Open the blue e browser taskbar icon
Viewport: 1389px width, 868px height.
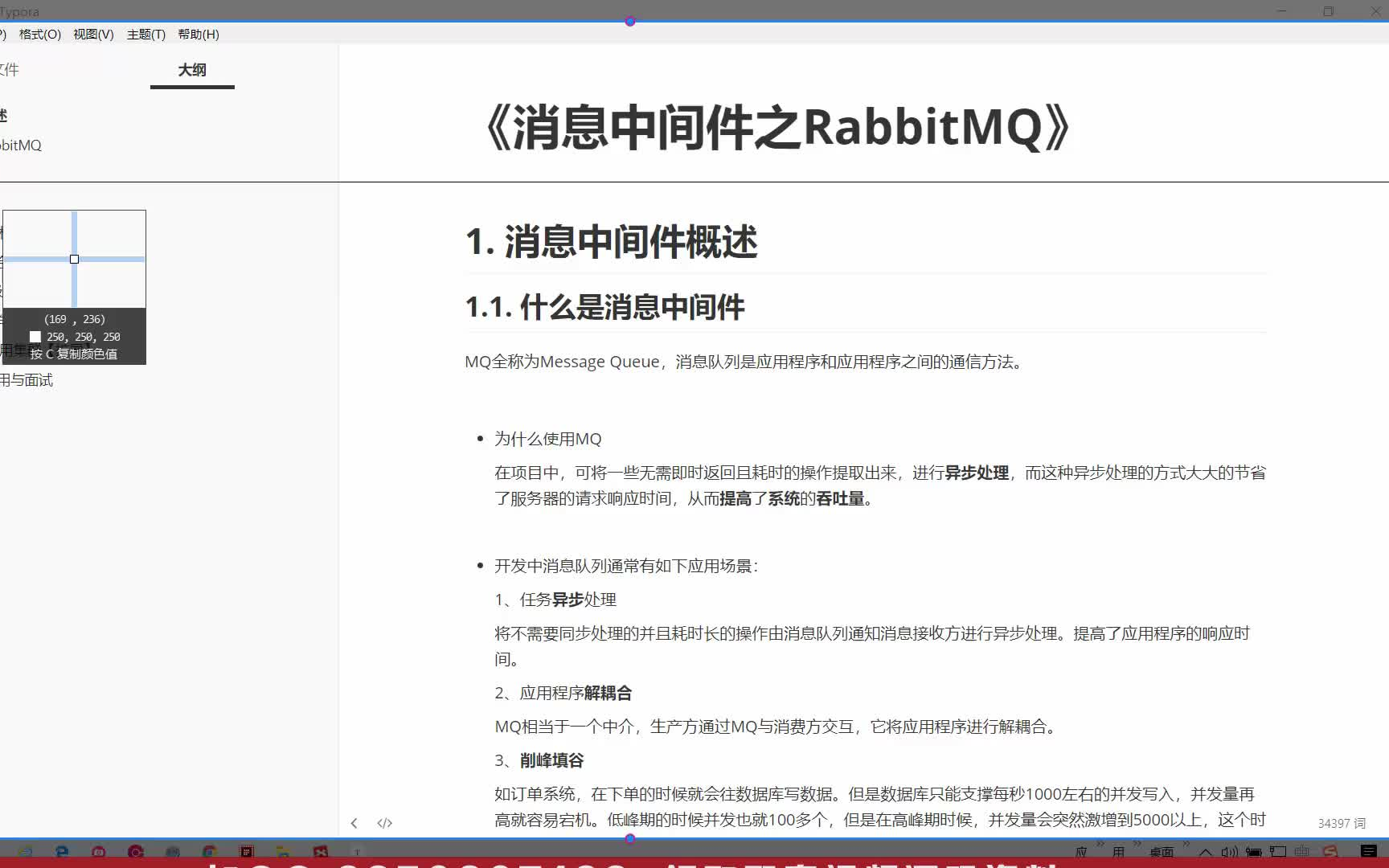tap(62, 851)
